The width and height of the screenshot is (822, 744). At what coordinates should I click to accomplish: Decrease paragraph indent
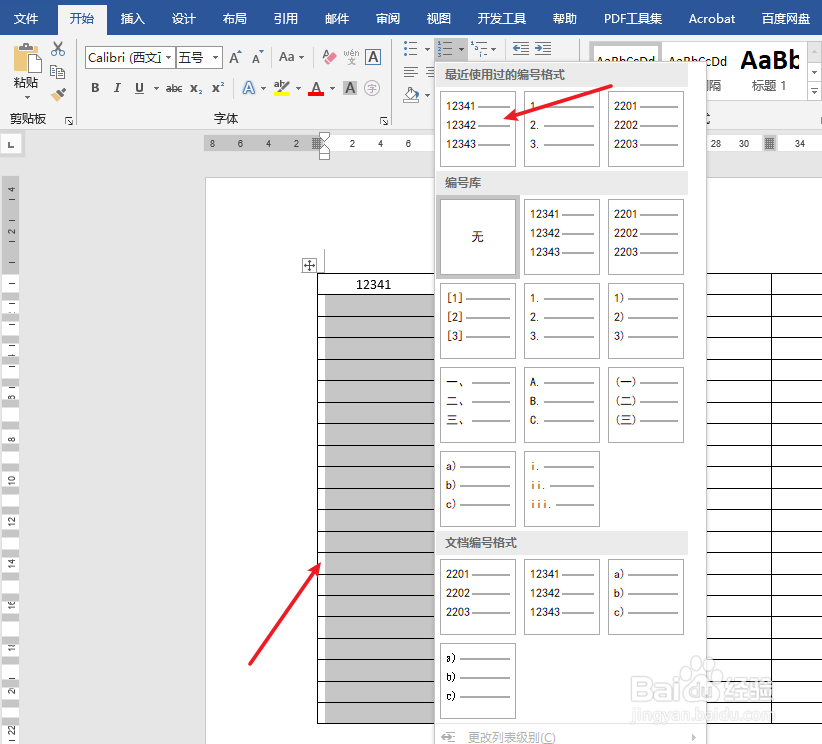coord(521,49)
